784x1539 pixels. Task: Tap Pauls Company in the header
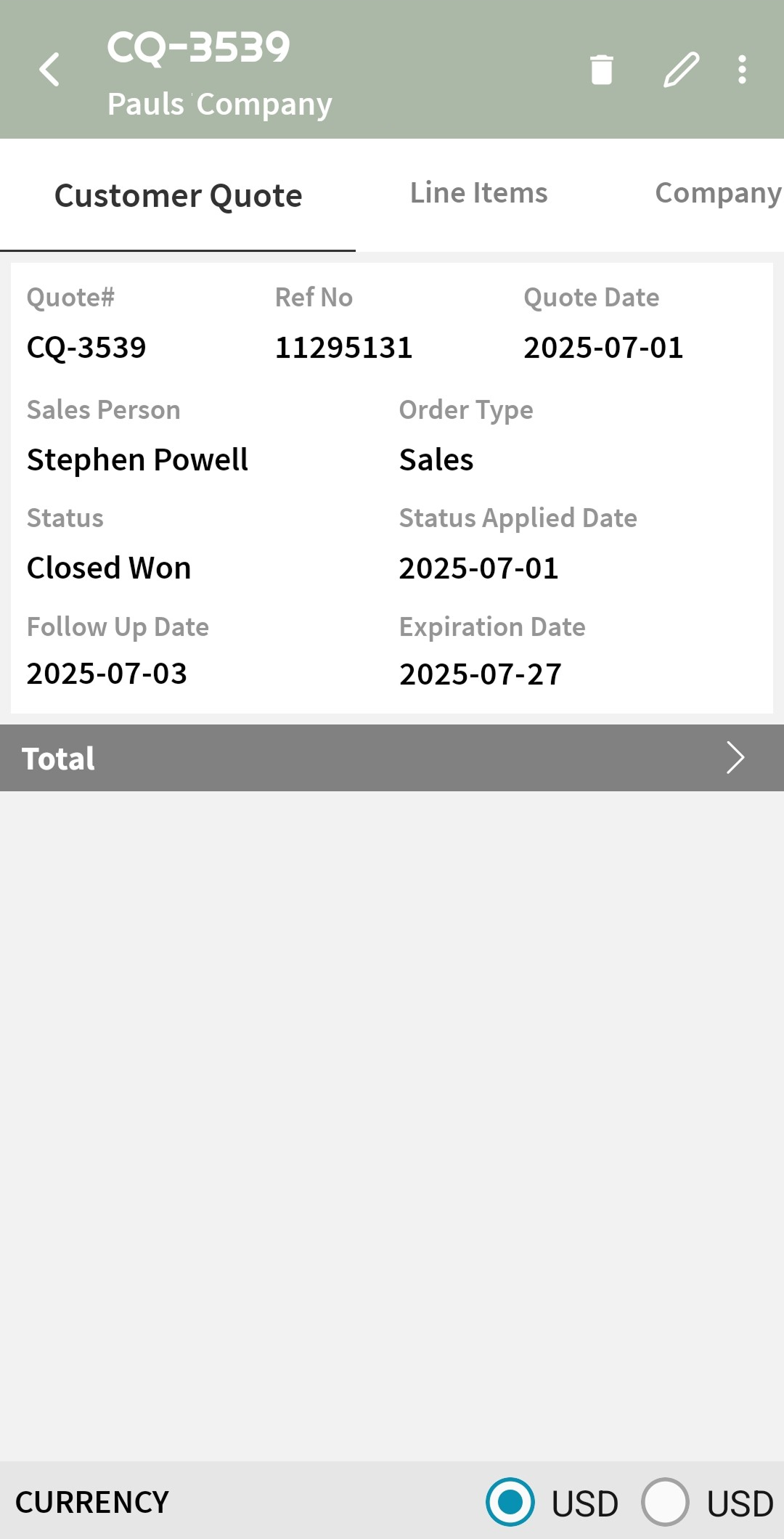[219, 105]
